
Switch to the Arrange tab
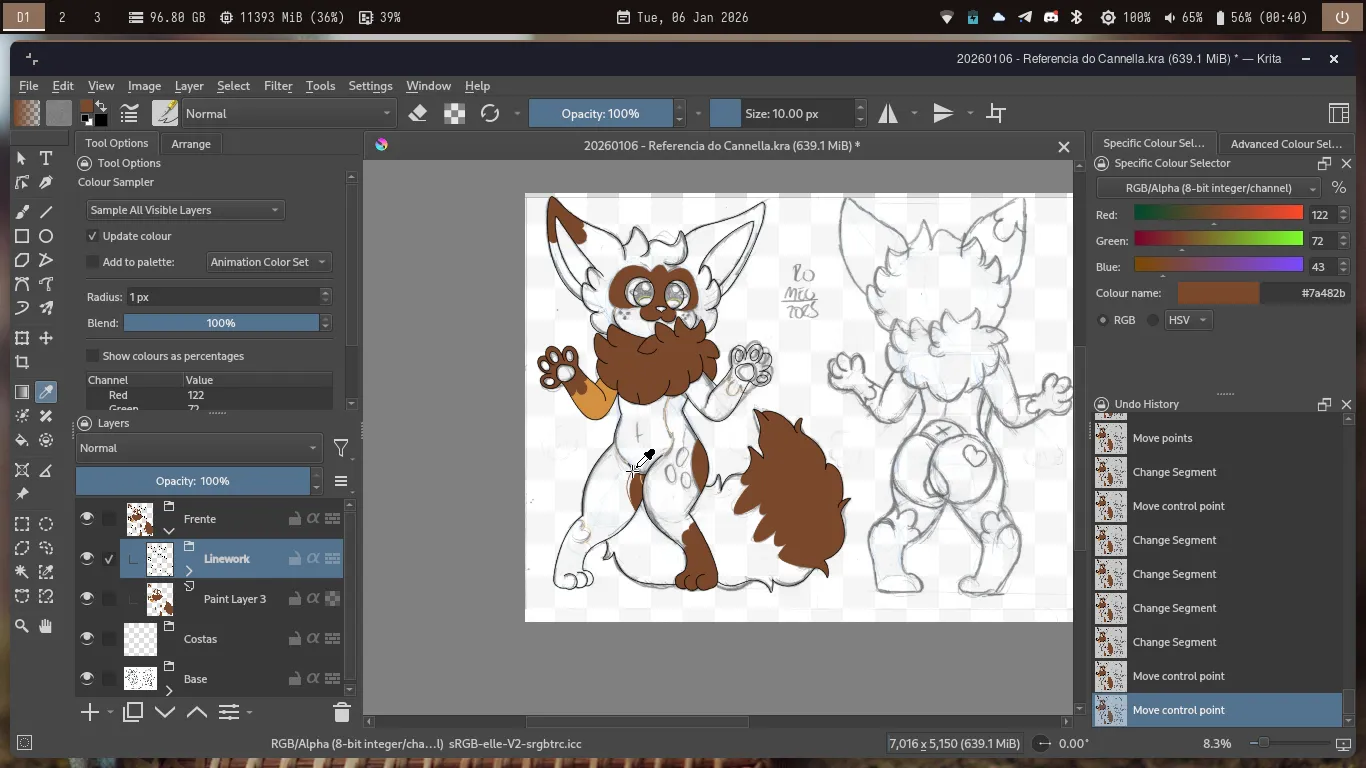(x=191, y=144)
